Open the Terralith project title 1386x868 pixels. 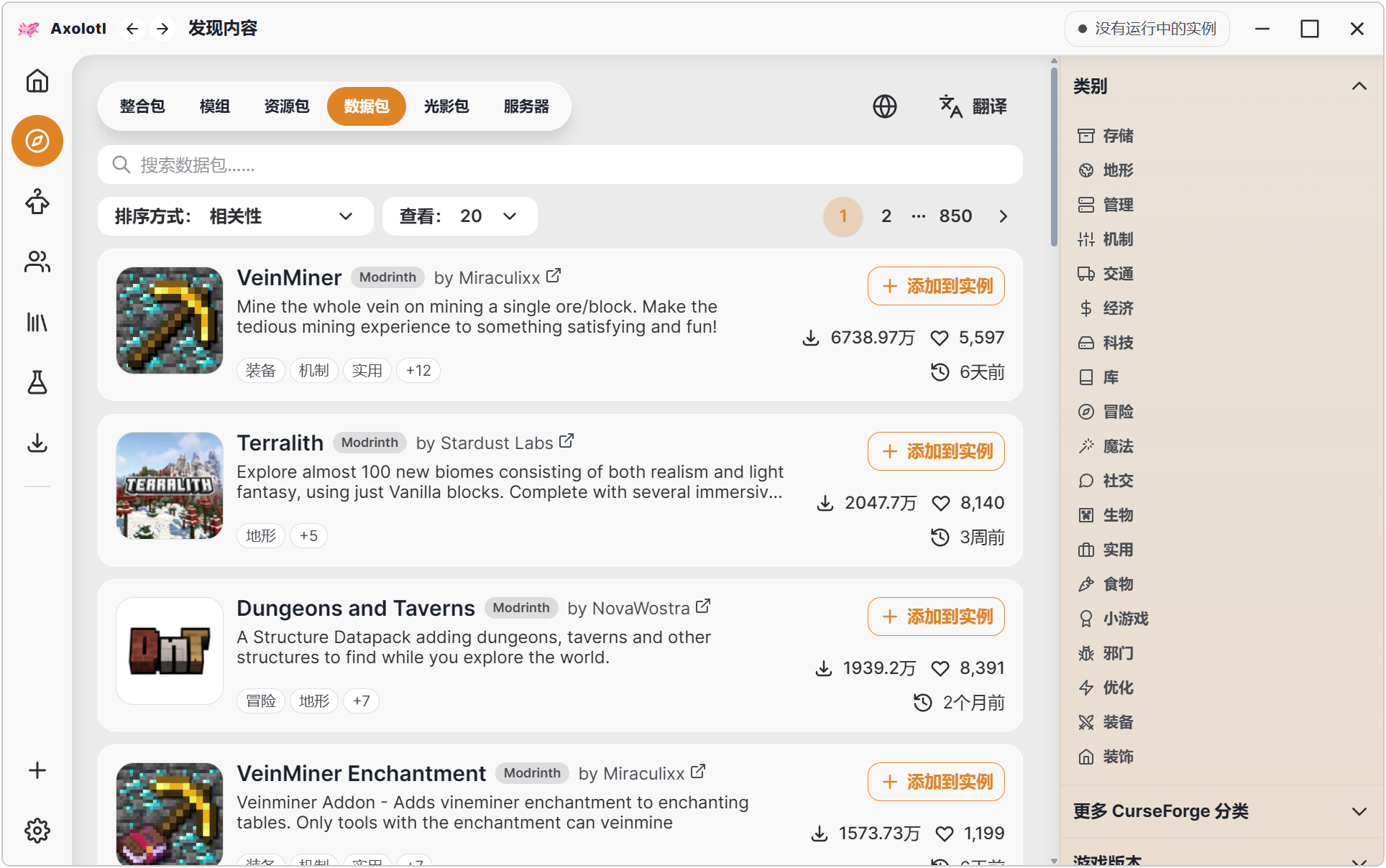coord(280,443)
